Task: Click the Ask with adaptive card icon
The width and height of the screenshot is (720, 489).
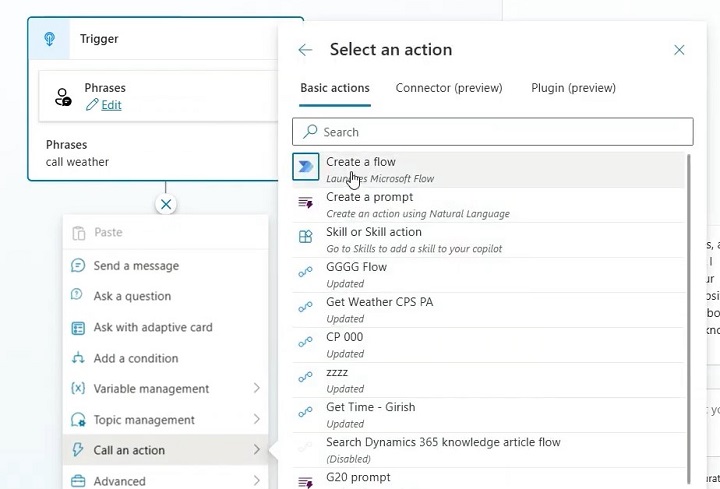Action: [78, 327]
